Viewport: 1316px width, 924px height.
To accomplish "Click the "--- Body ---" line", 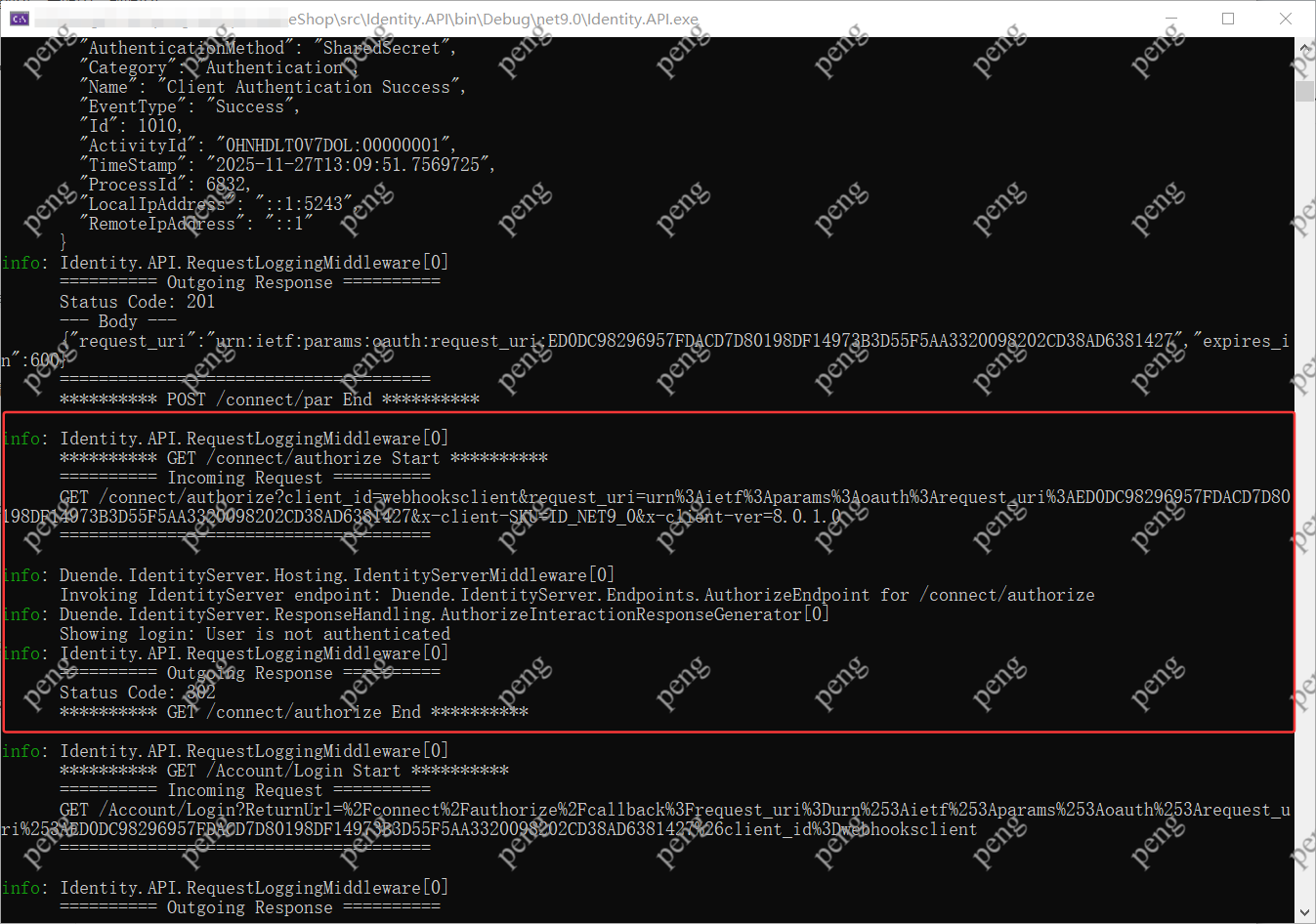I will (x=117, y=321).
